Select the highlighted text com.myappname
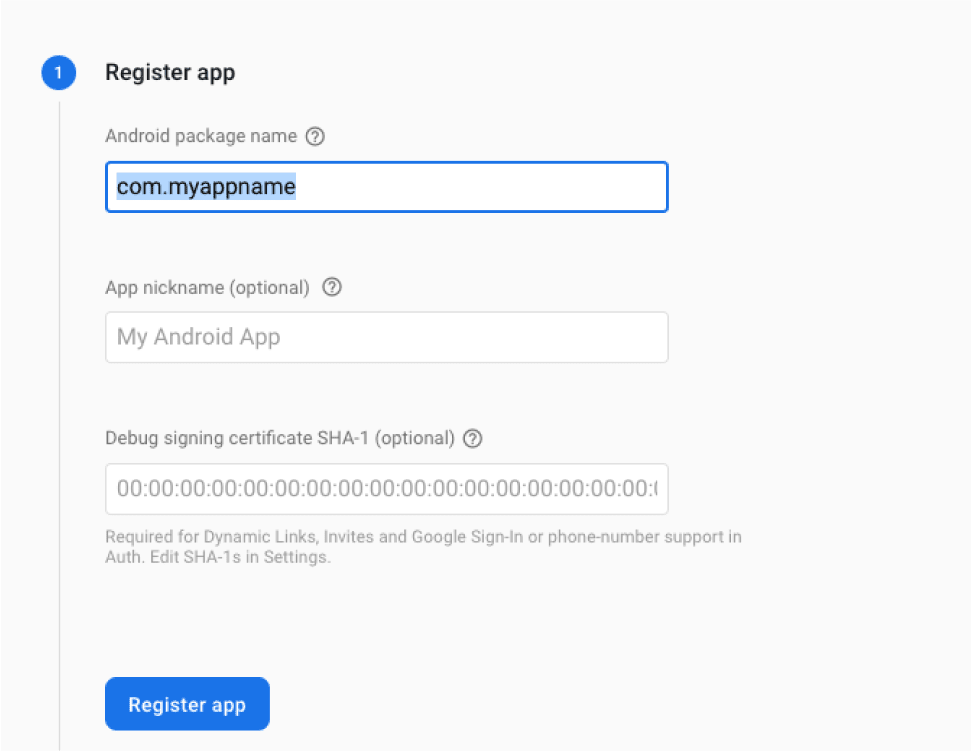Viewport: 971px width, 751px height. (x=205, y=186)
